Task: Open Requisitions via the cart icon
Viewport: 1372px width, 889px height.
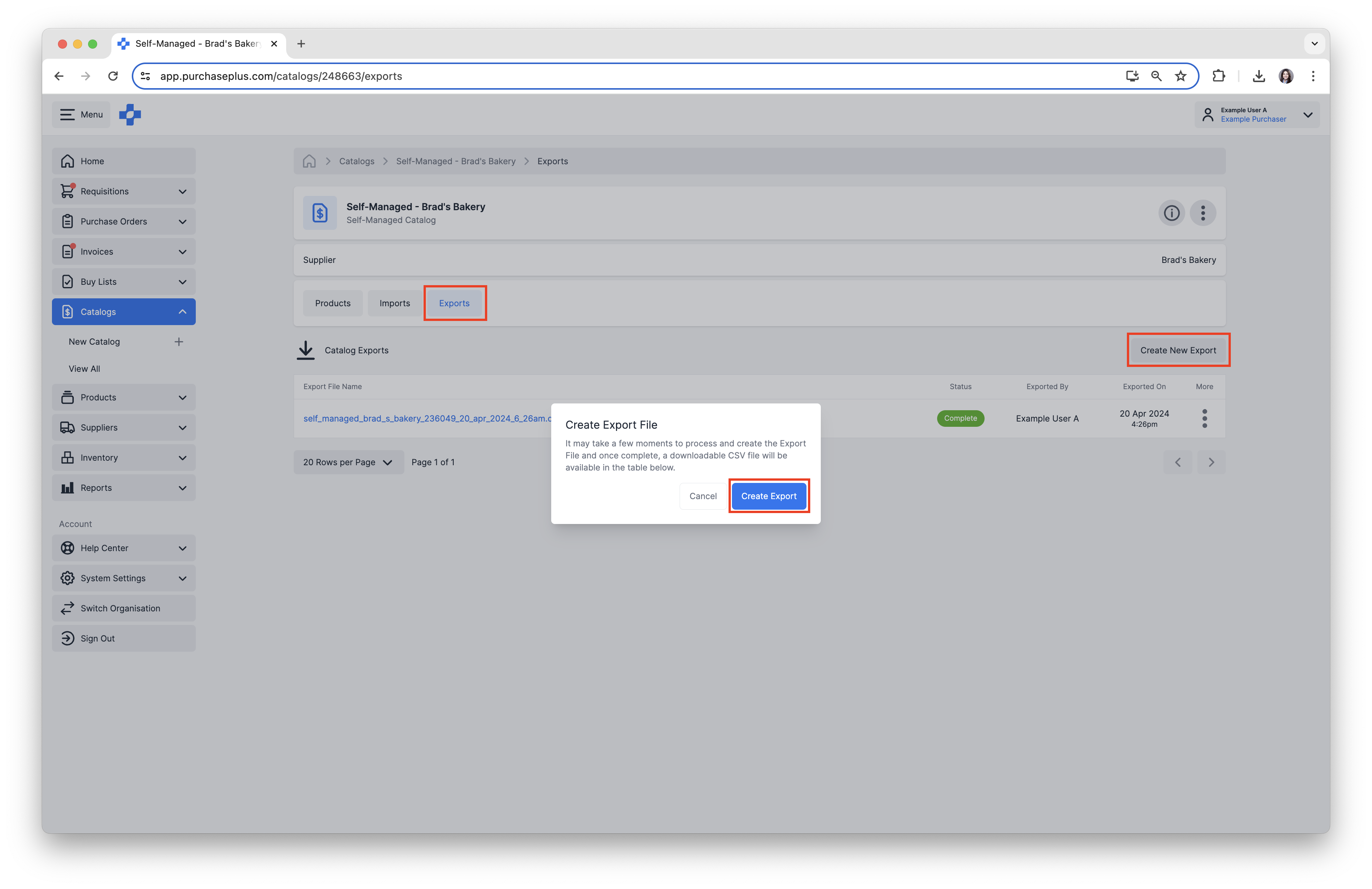Action: coord(67,191)
